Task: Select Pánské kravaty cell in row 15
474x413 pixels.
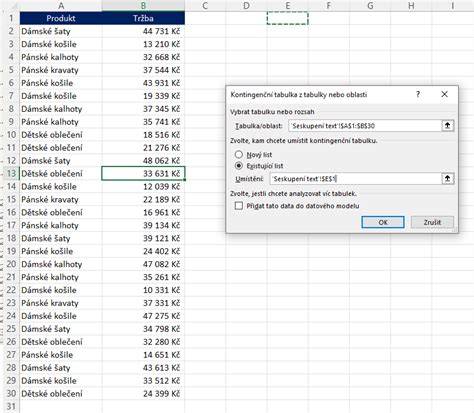Action: (61, 199)
